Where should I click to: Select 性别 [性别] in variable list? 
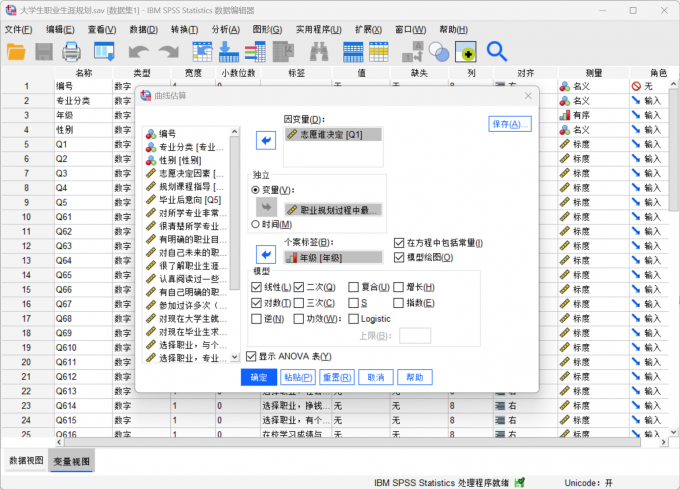pyautogui.click(x=180, y=160)
